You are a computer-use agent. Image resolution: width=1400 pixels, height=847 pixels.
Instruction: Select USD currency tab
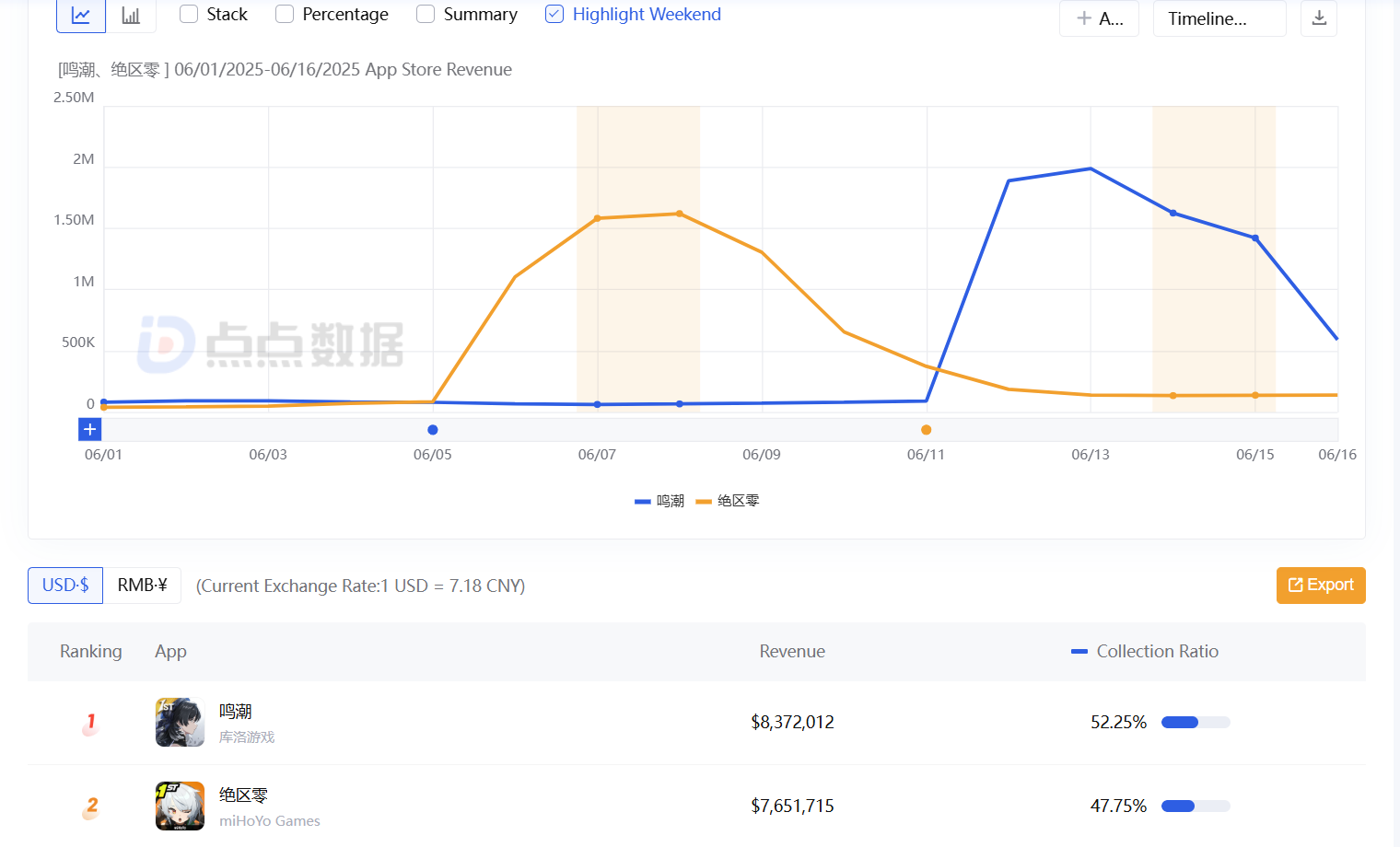pos(65,586)
